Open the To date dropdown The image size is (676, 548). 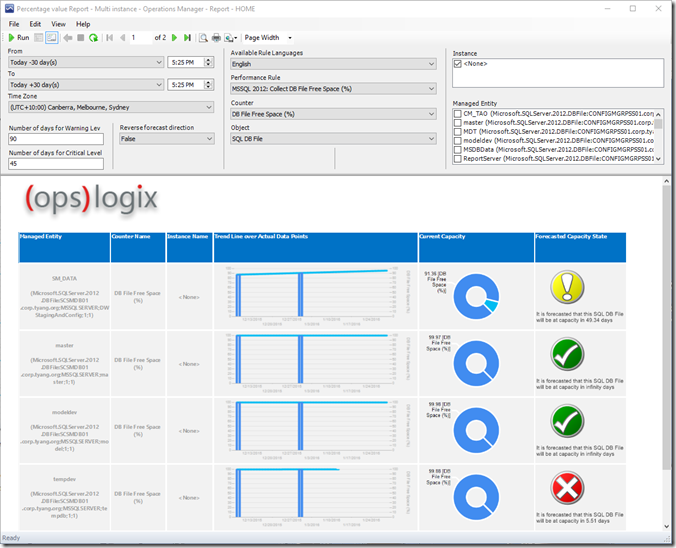click(86, 85)
